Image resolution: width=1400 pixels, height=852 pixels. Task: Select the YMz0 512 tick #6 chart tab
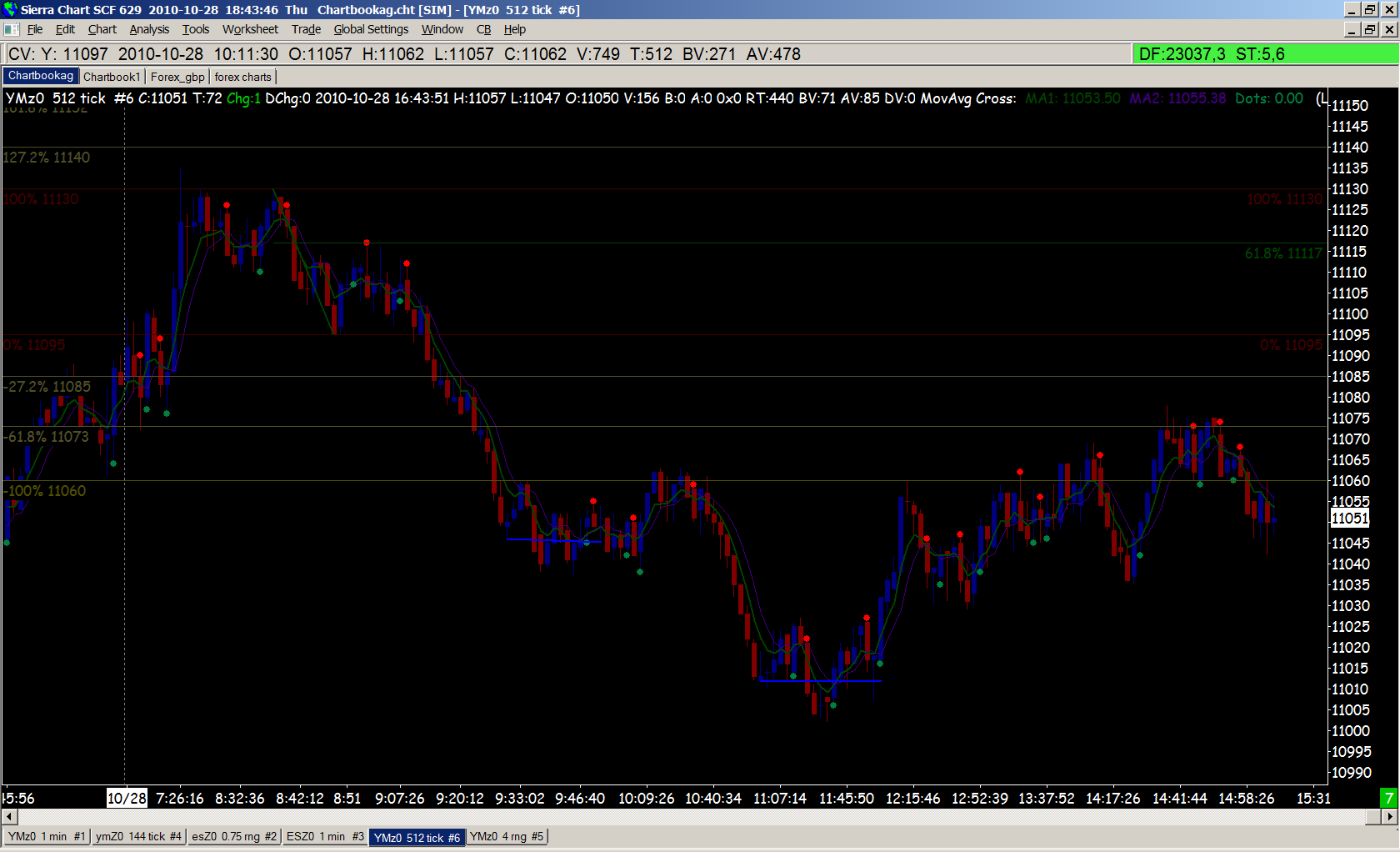click(x=417, y=837)
